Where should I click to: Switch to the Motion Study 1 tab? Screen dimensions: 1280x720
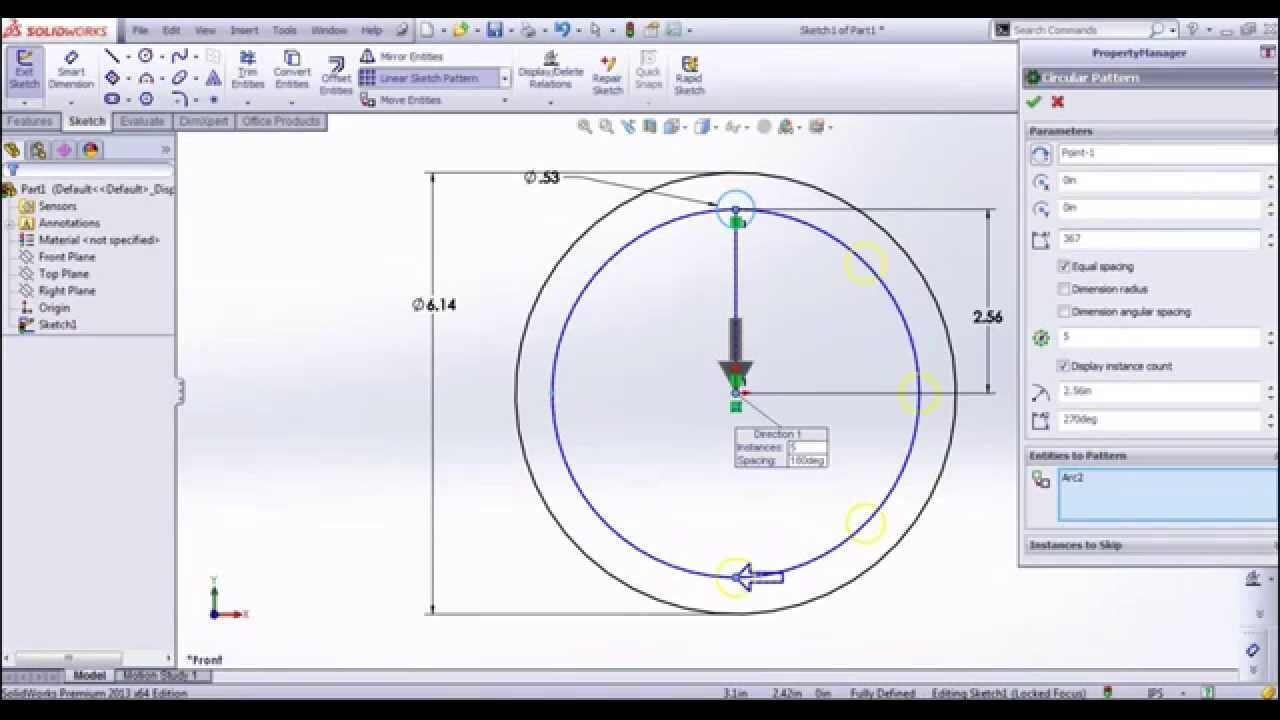coord(160,676)
